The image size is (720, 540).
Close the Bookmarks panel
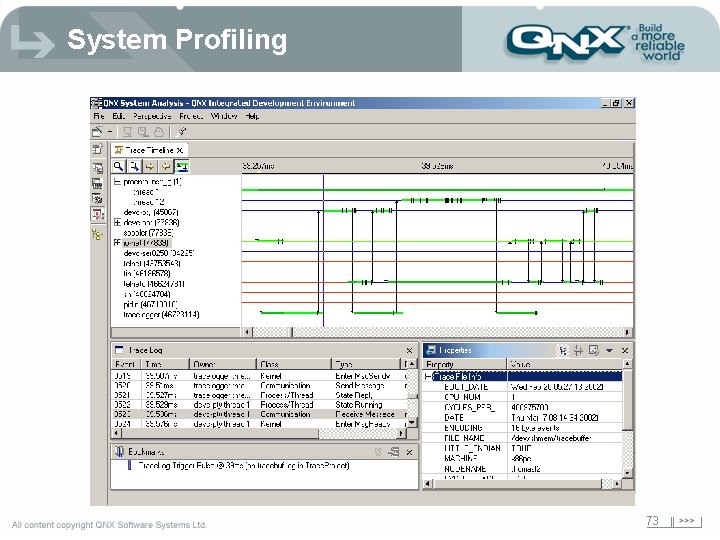click(x=409, y=452)
